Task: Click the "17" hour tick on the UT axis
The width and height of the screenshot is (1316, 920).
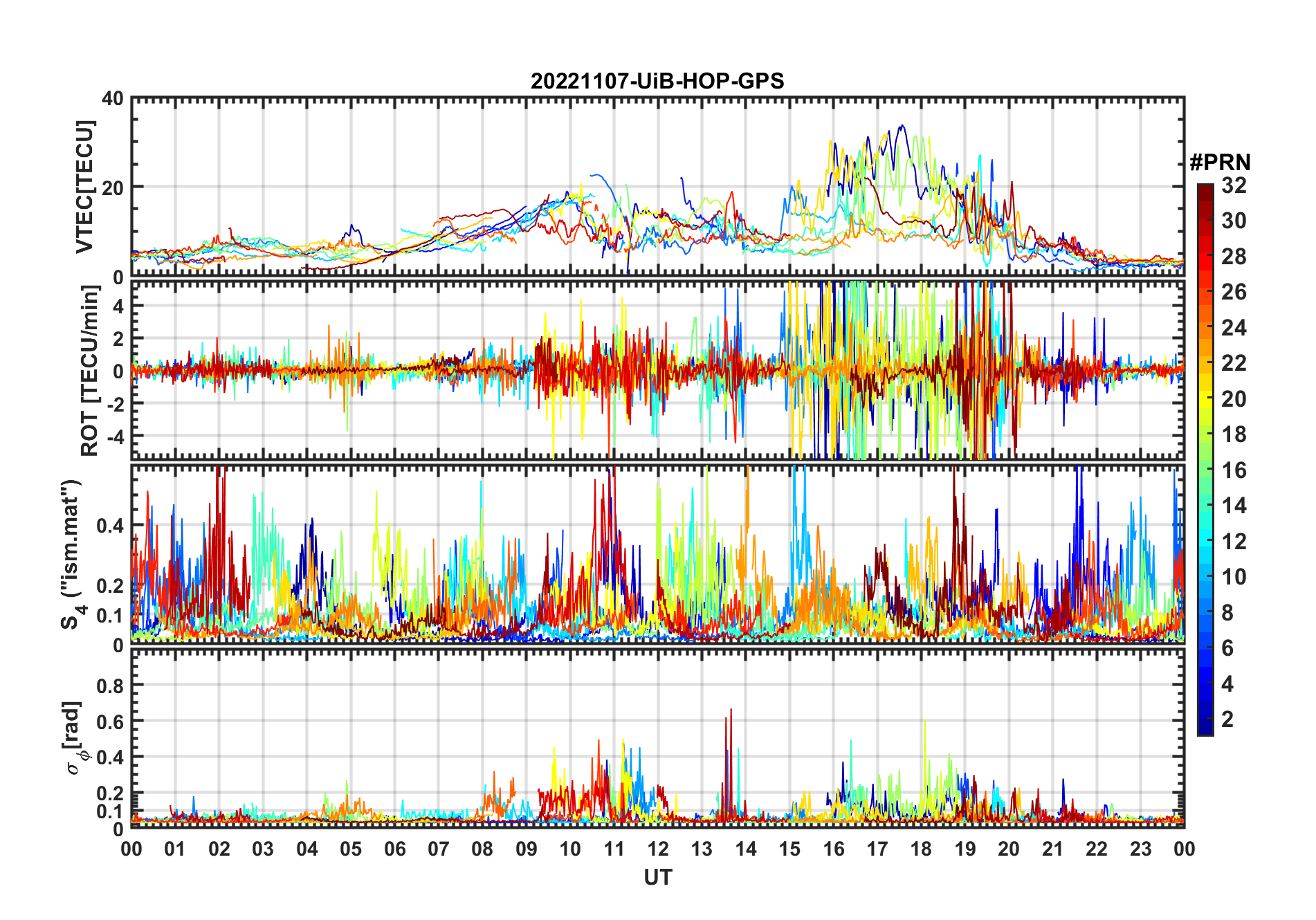Action: click(x=877, y=849)
